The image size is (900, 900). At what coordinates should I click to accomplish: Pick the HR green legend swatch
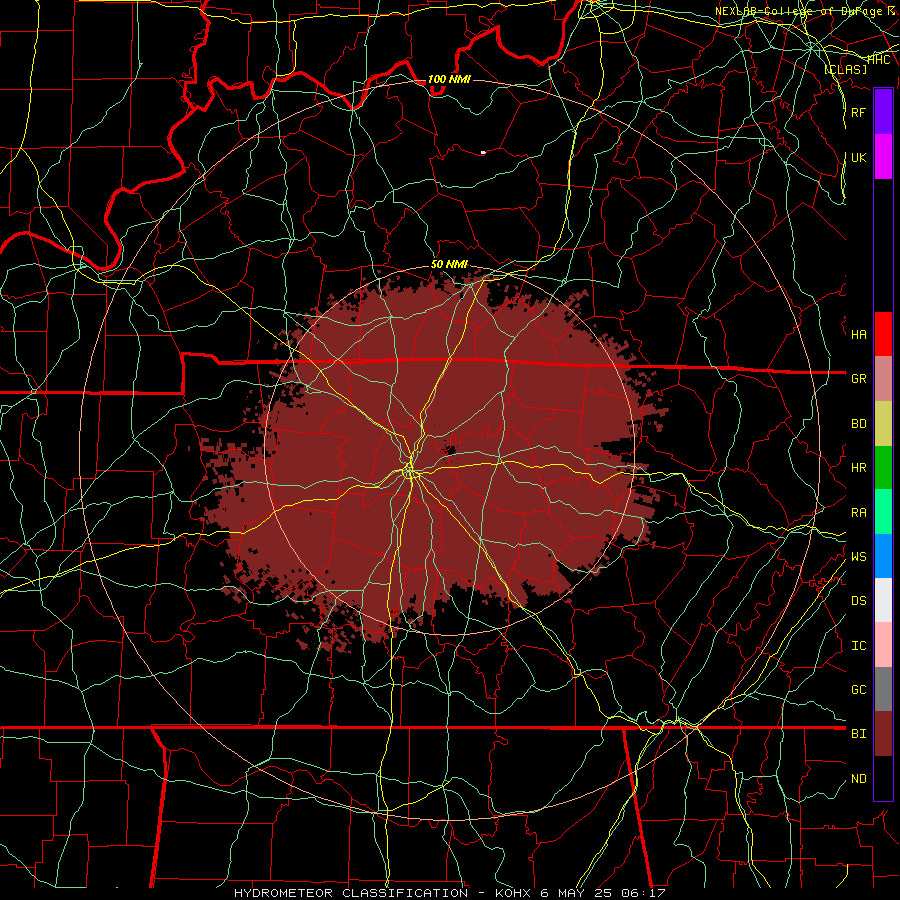coord(883,467)
